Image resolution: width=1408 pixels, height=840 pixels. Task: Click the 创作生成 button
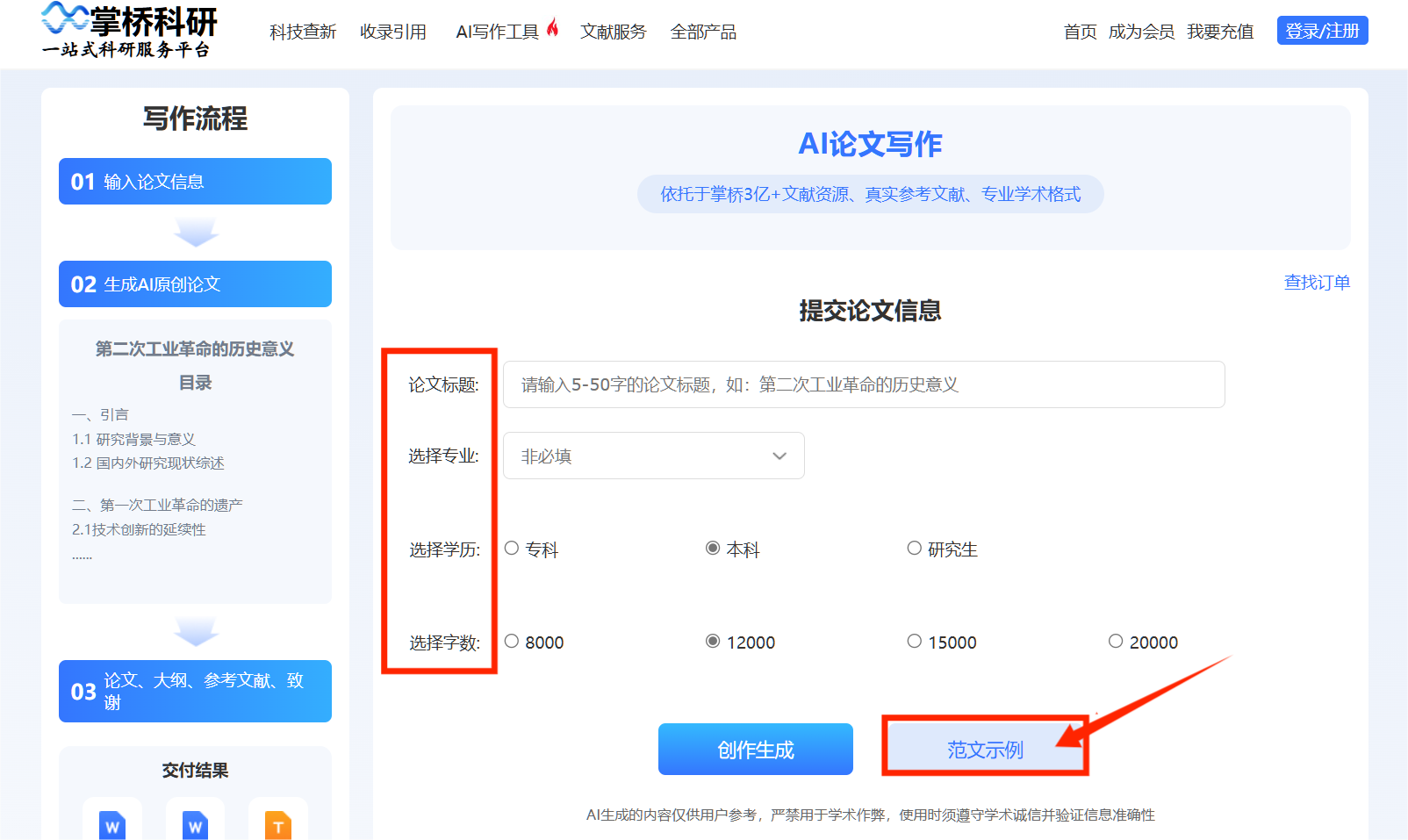pos(756,750)
